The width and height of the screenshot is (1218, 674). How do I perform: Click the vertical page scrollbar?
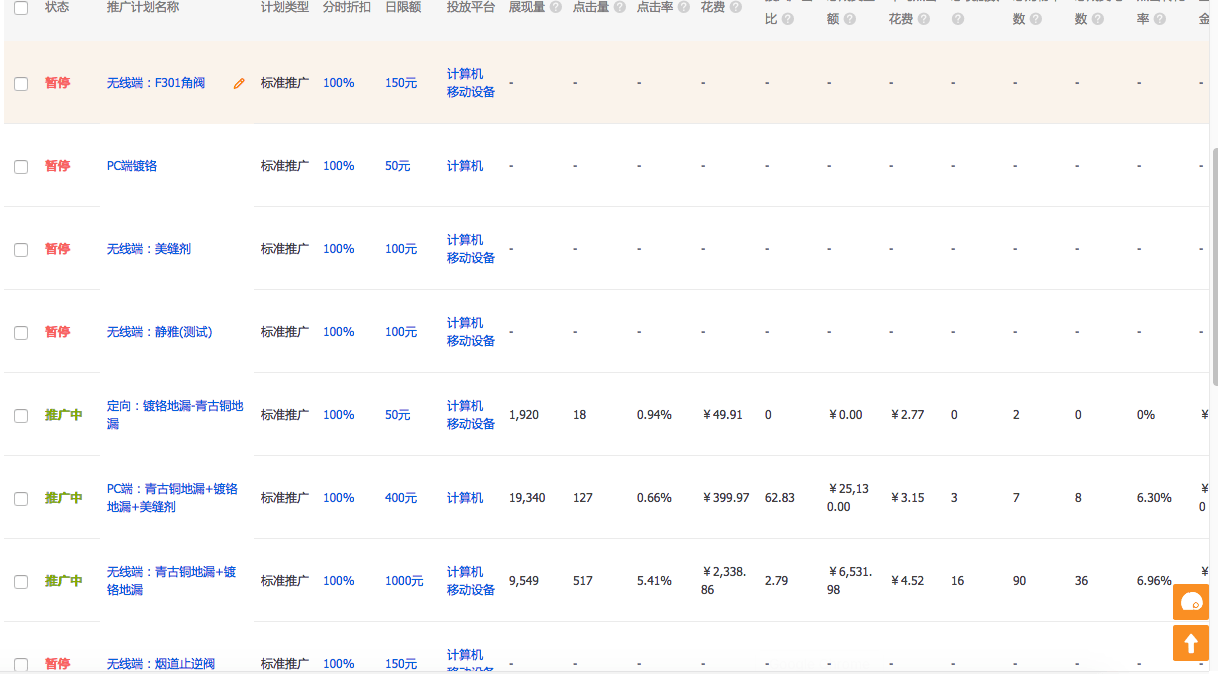coord(1214,265)
